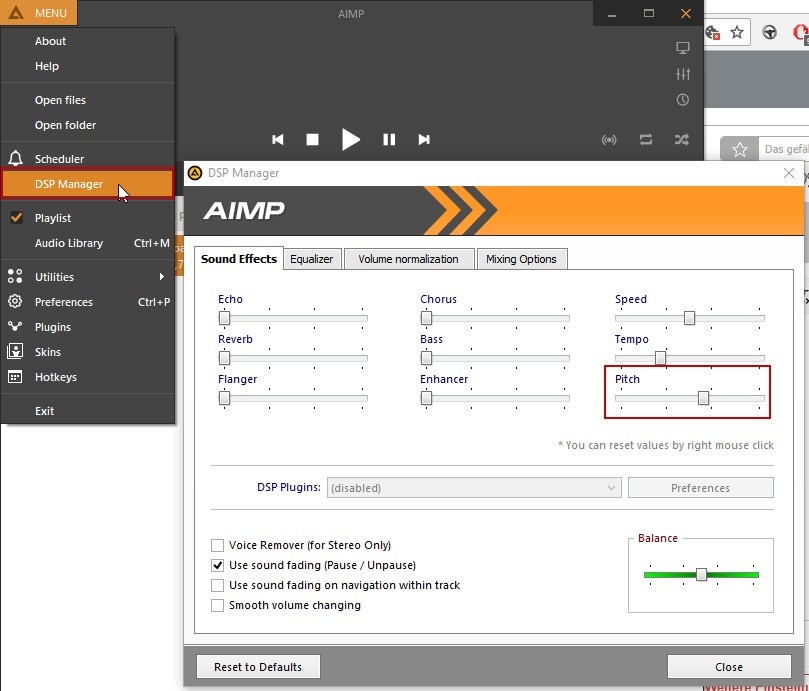Start playback with the play button
Screen dimensions: 809x691
pyautogui.click(x=350, y=139)
